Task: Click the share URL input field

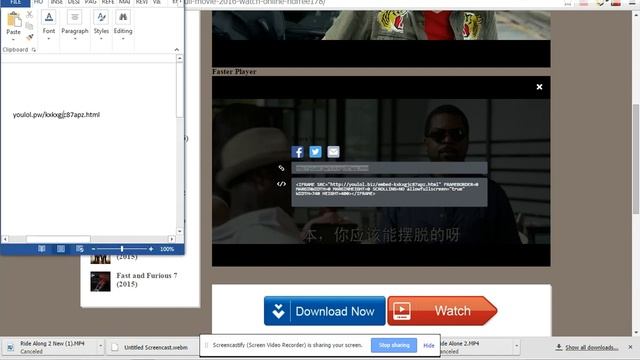Action: coord(389,168)
